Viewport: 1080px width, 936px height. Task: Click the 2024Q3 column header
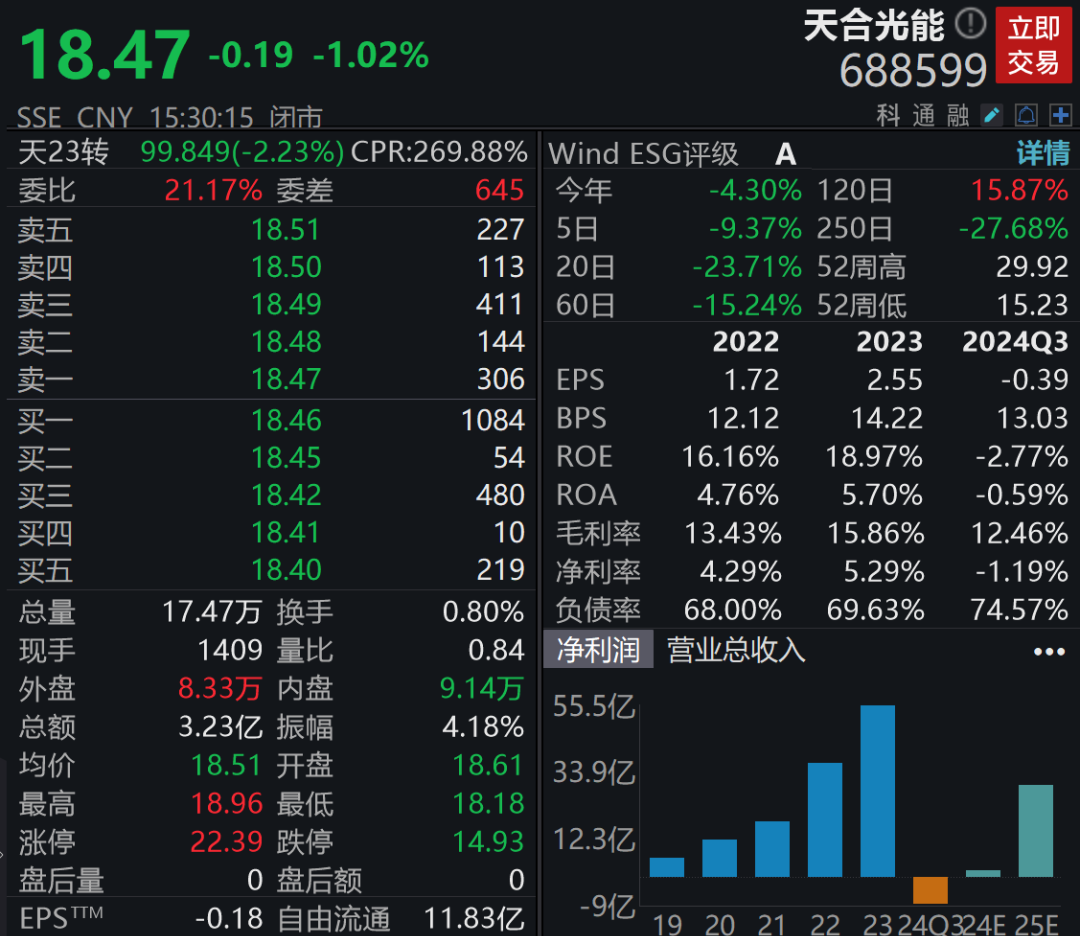1015,342
